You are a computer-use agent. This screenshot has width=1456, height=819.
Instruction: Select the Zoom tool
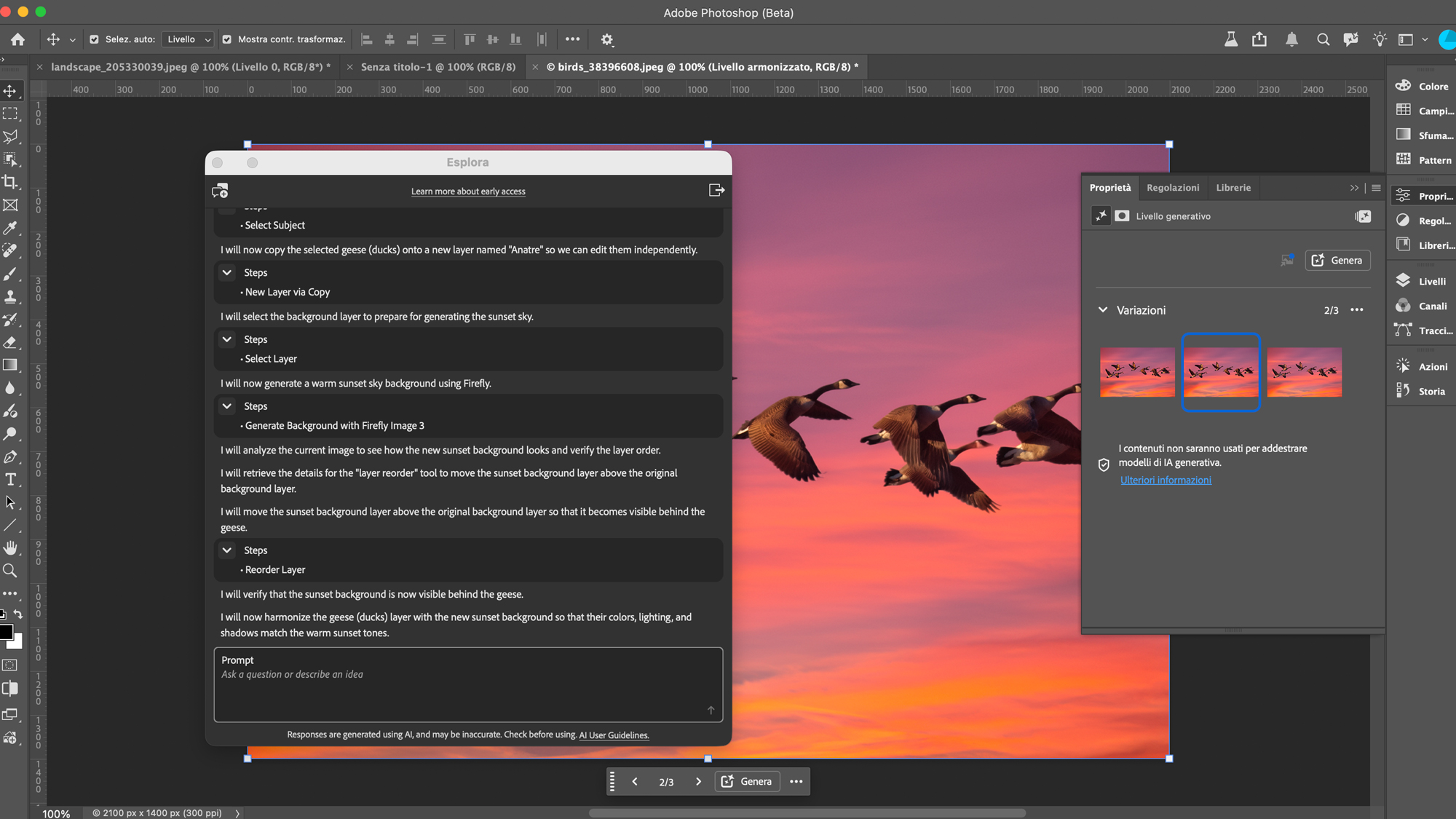pos(10,571)
